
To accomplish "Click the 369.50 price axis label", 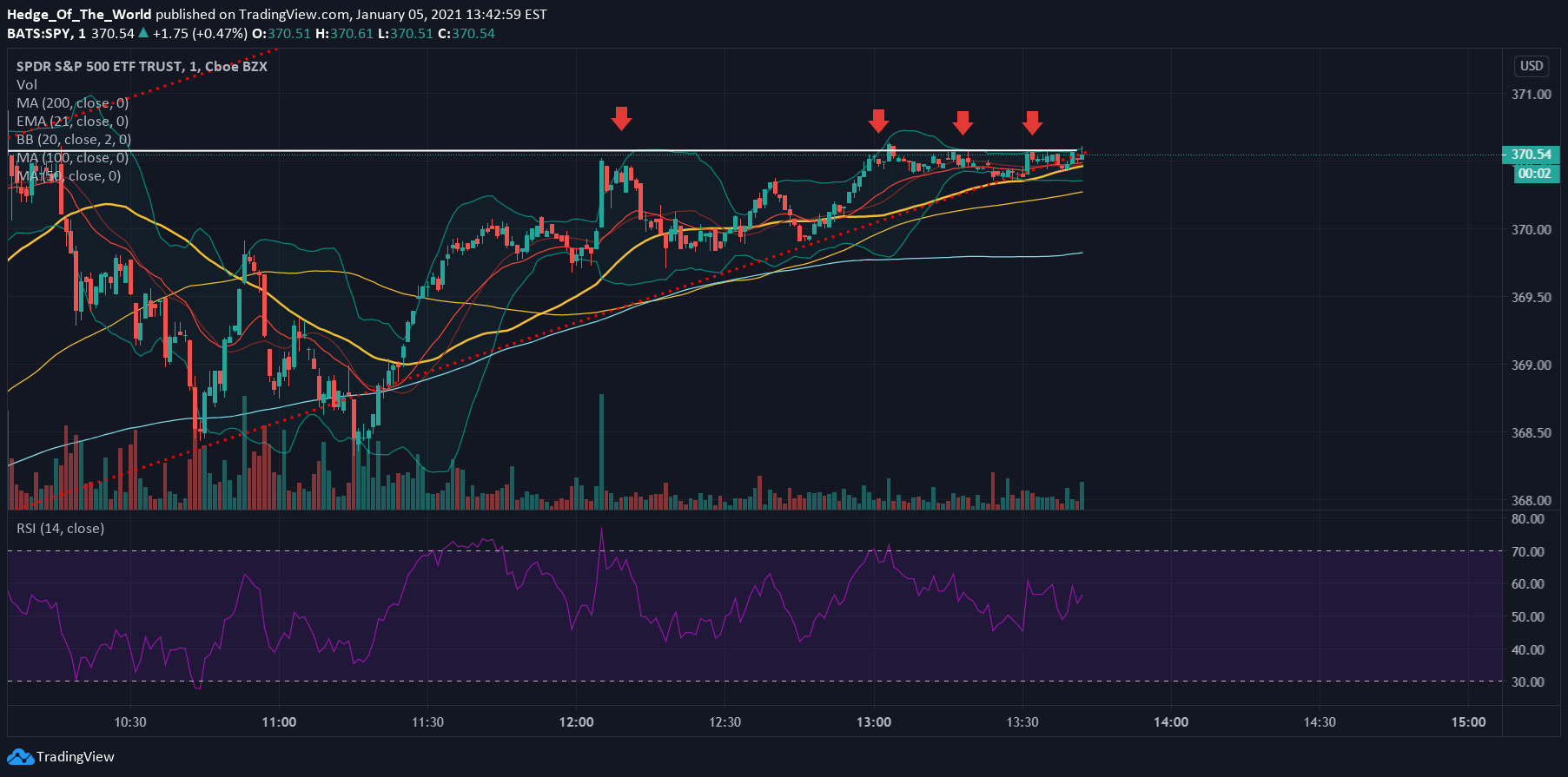I will tap(1531, 297).
